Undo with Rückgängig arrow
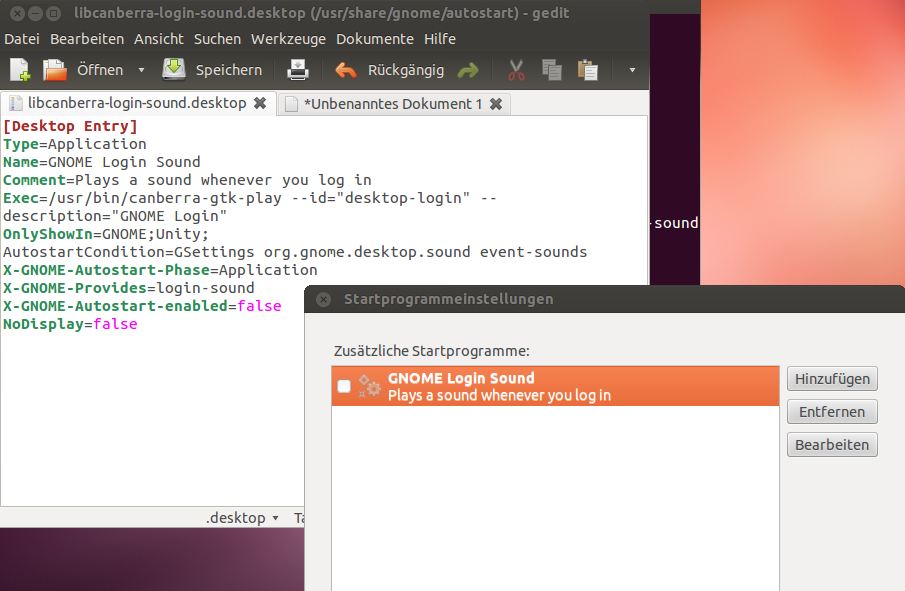This screenshot has height=591, width=905. [x=346, y=70]
